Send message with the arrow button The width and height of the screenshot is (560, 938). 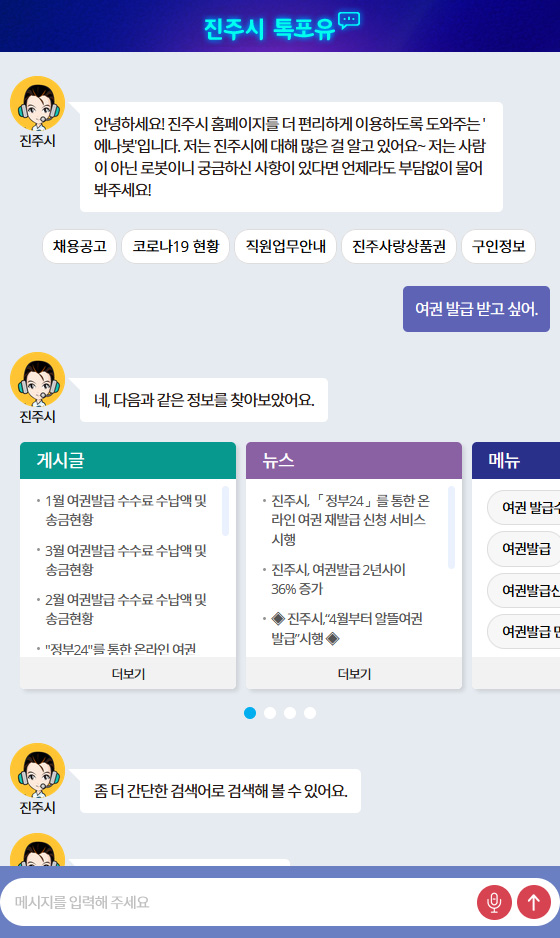click(534, 902)
